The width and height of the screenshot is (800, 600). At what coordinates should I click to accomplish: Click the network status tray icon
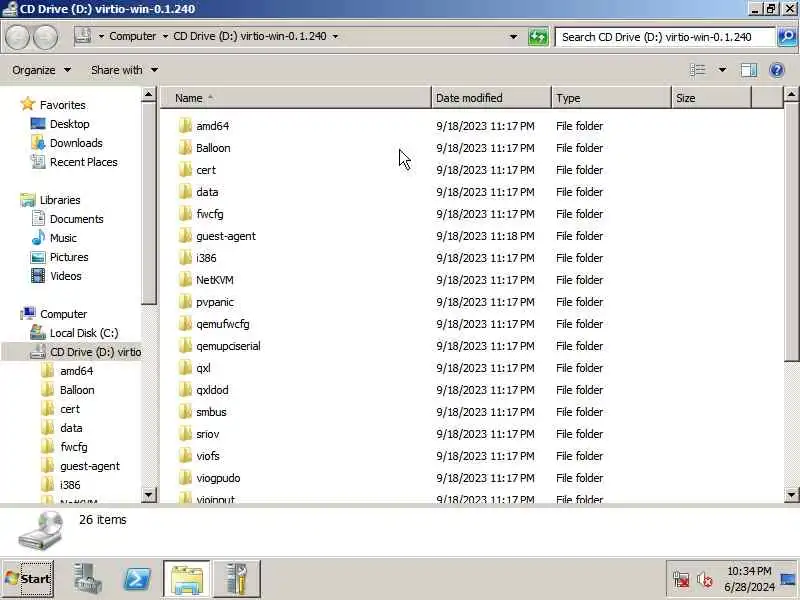tap(681, 580)
